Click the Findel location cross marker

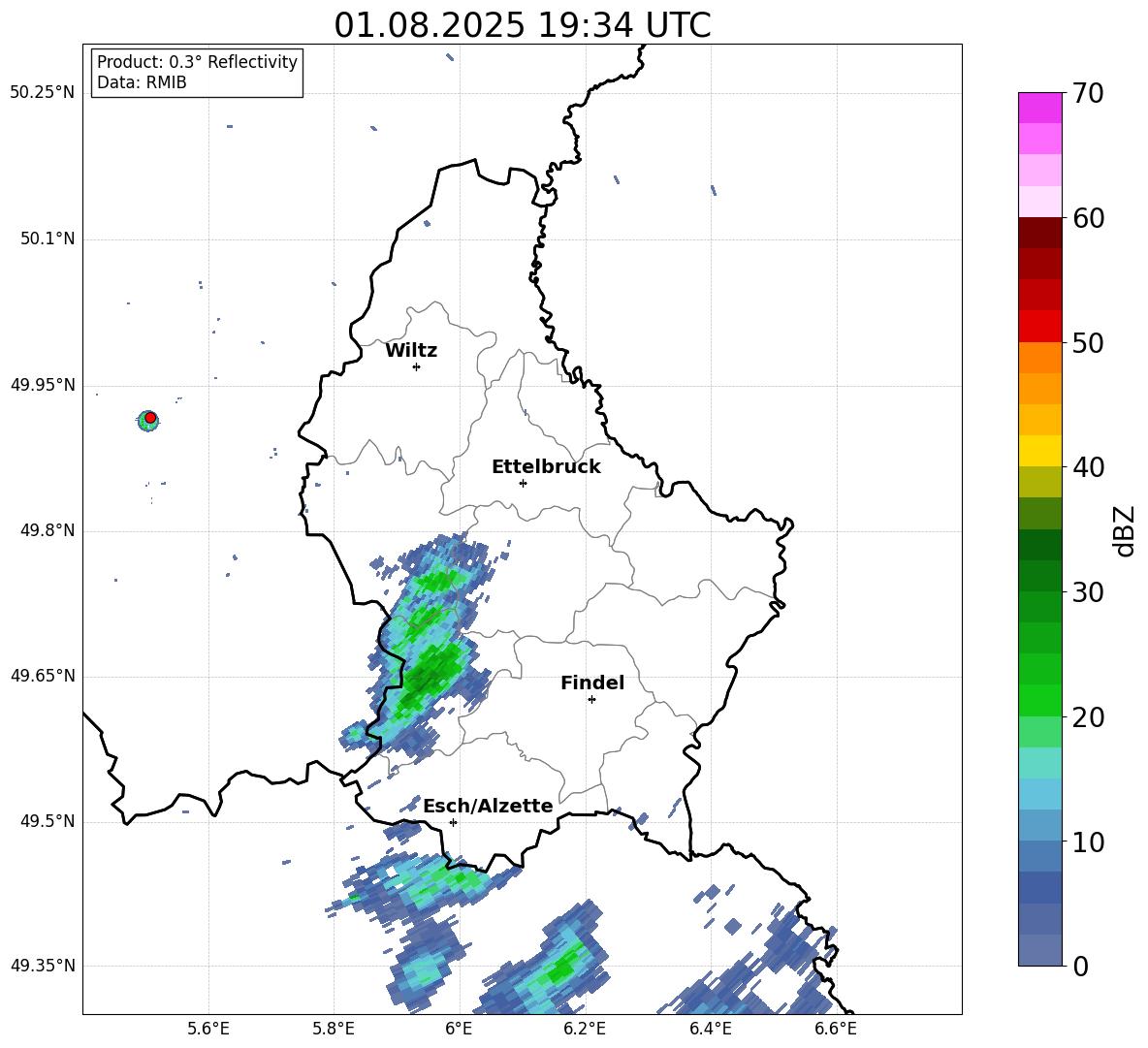coord(591,700)
